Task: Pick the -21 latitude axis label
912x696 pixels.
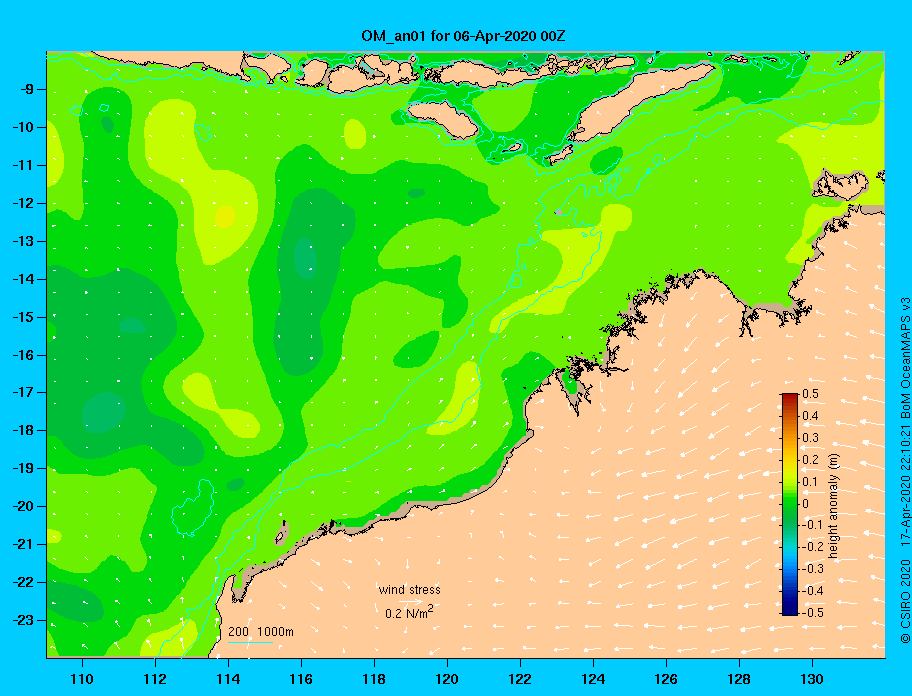Action: pos(23,544)
